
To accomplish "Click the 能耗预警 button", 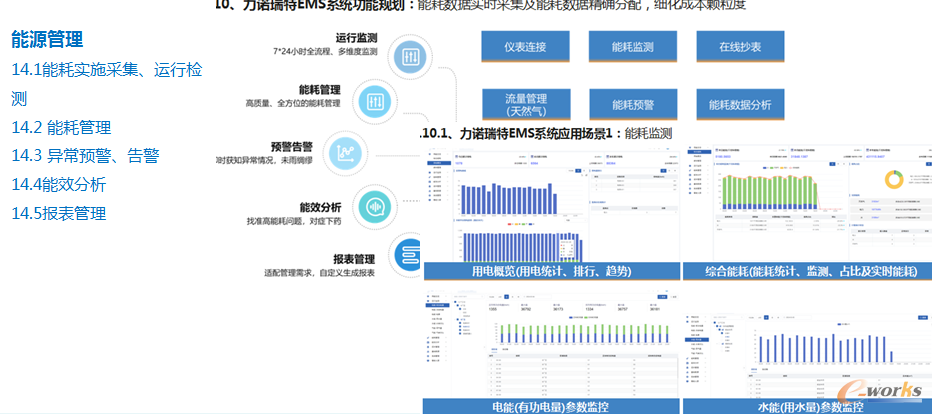I will tap(633, 105).
